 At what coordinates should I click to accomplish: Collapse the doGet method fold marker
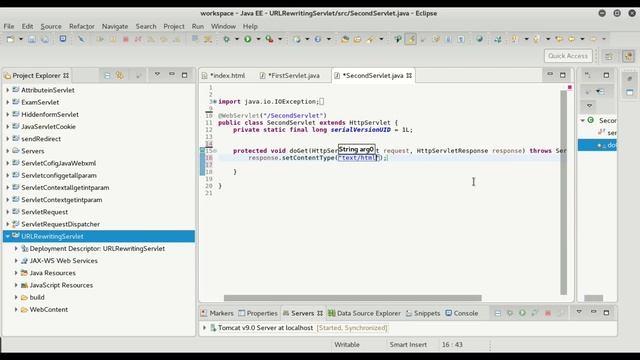[x=215, y=151]
